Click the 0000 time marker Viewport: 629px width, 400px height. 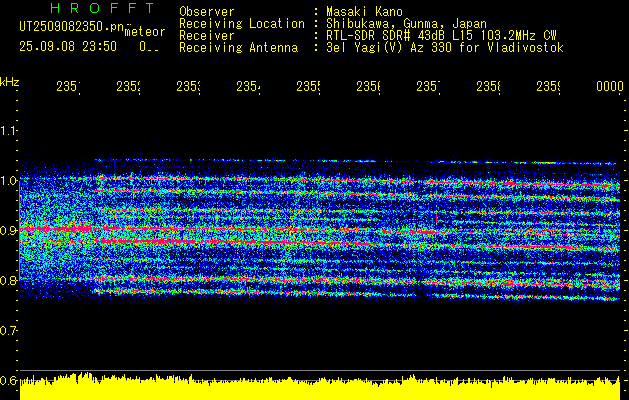[x=610, y=86]
